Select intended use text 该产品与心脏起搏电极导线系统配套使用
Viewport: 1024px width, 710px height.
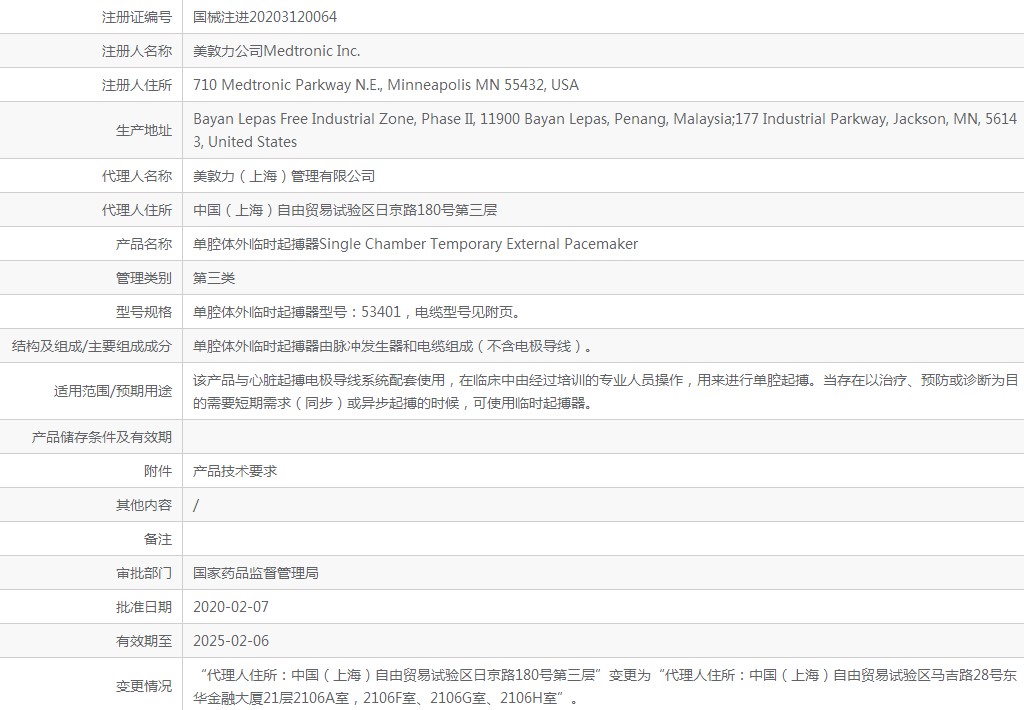(x=319, y=380)
